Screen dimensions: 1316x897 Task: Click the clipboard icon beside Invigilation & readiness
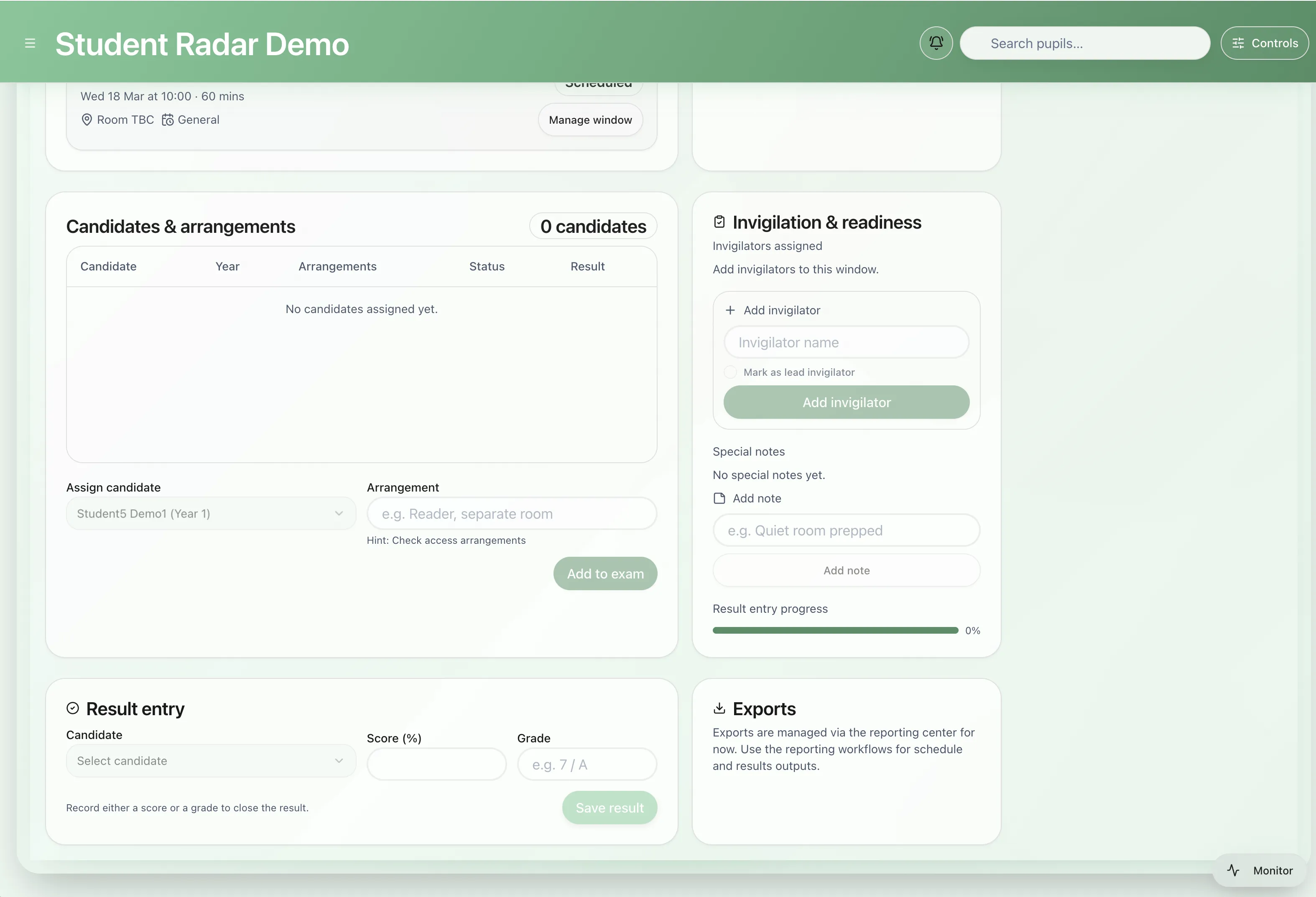click(x=719, y=222)
